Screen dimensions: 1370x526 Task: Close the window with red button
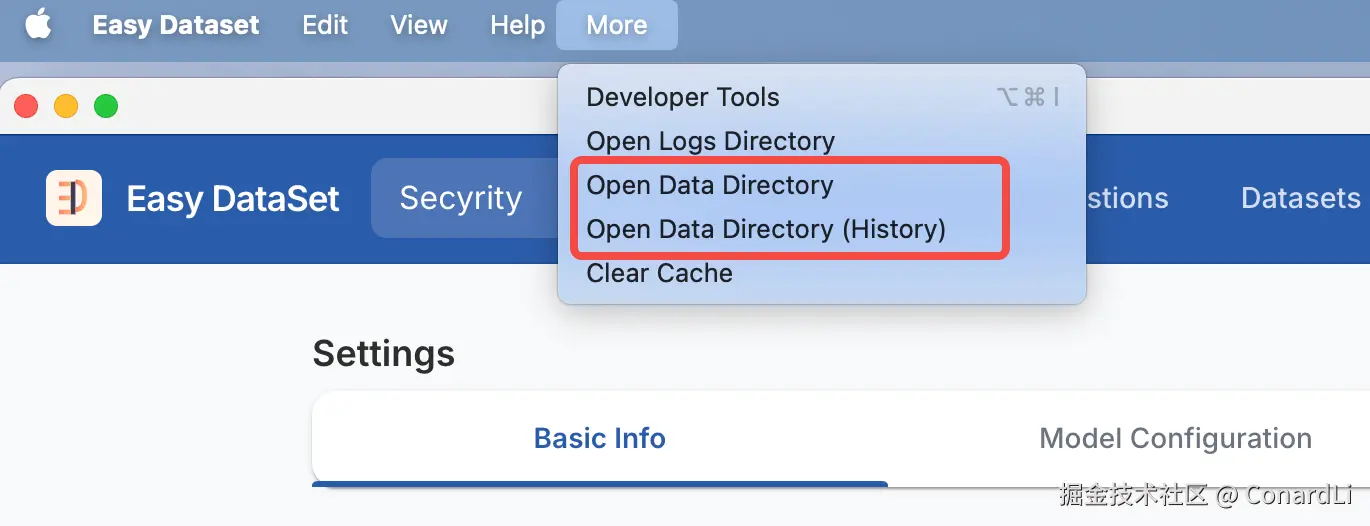coord(26,106)
